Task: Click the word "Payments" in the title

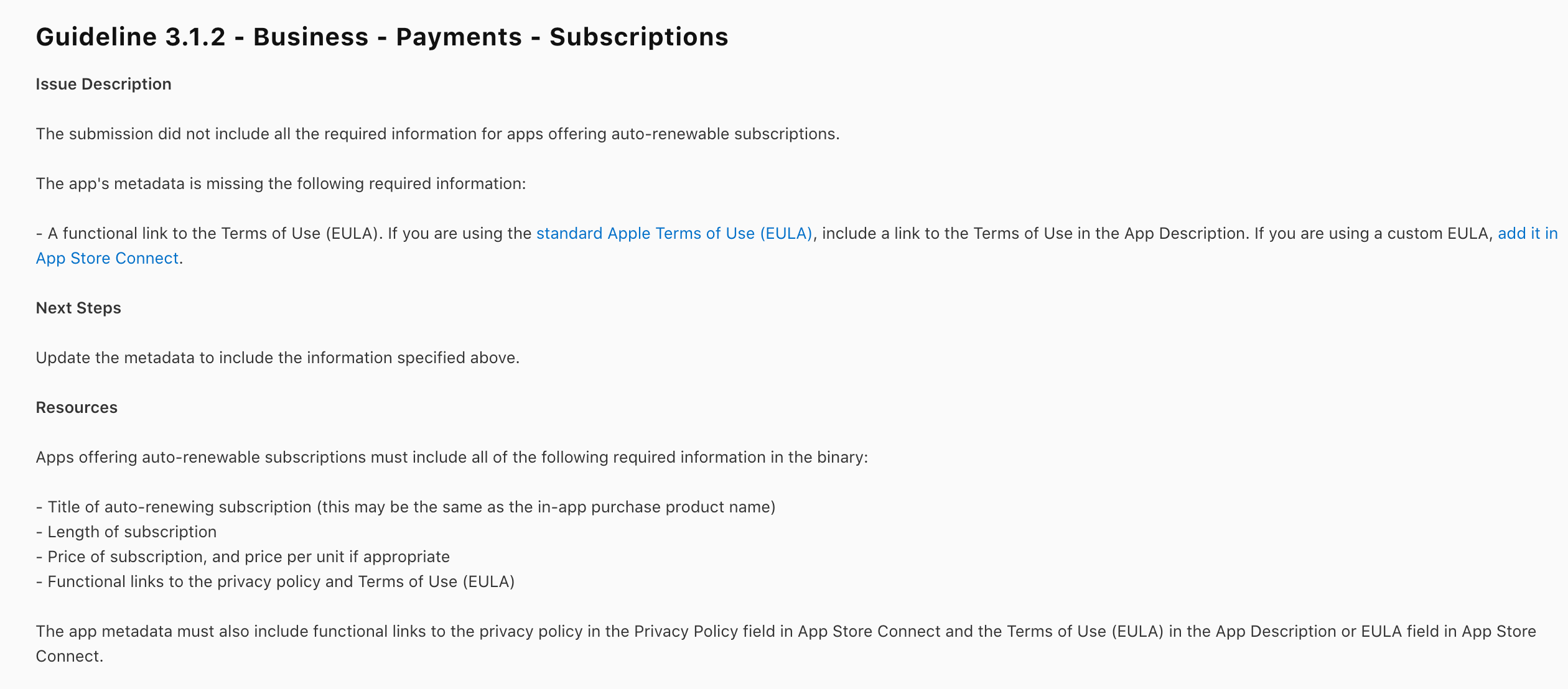Action: [459, 37]
